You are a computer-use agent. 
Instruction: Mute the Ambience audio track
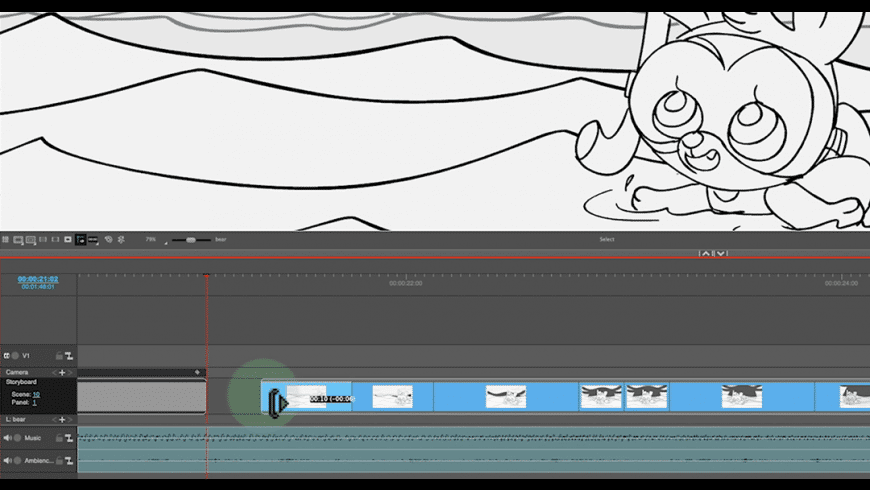(7, 461)
